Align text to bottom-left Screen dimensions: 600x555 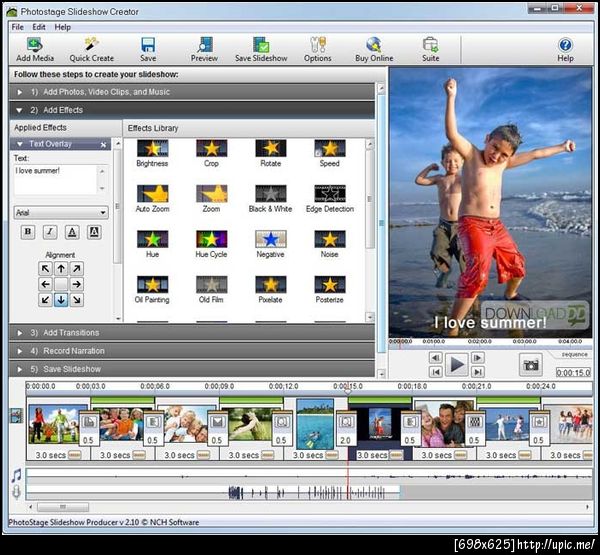(45, 300)
